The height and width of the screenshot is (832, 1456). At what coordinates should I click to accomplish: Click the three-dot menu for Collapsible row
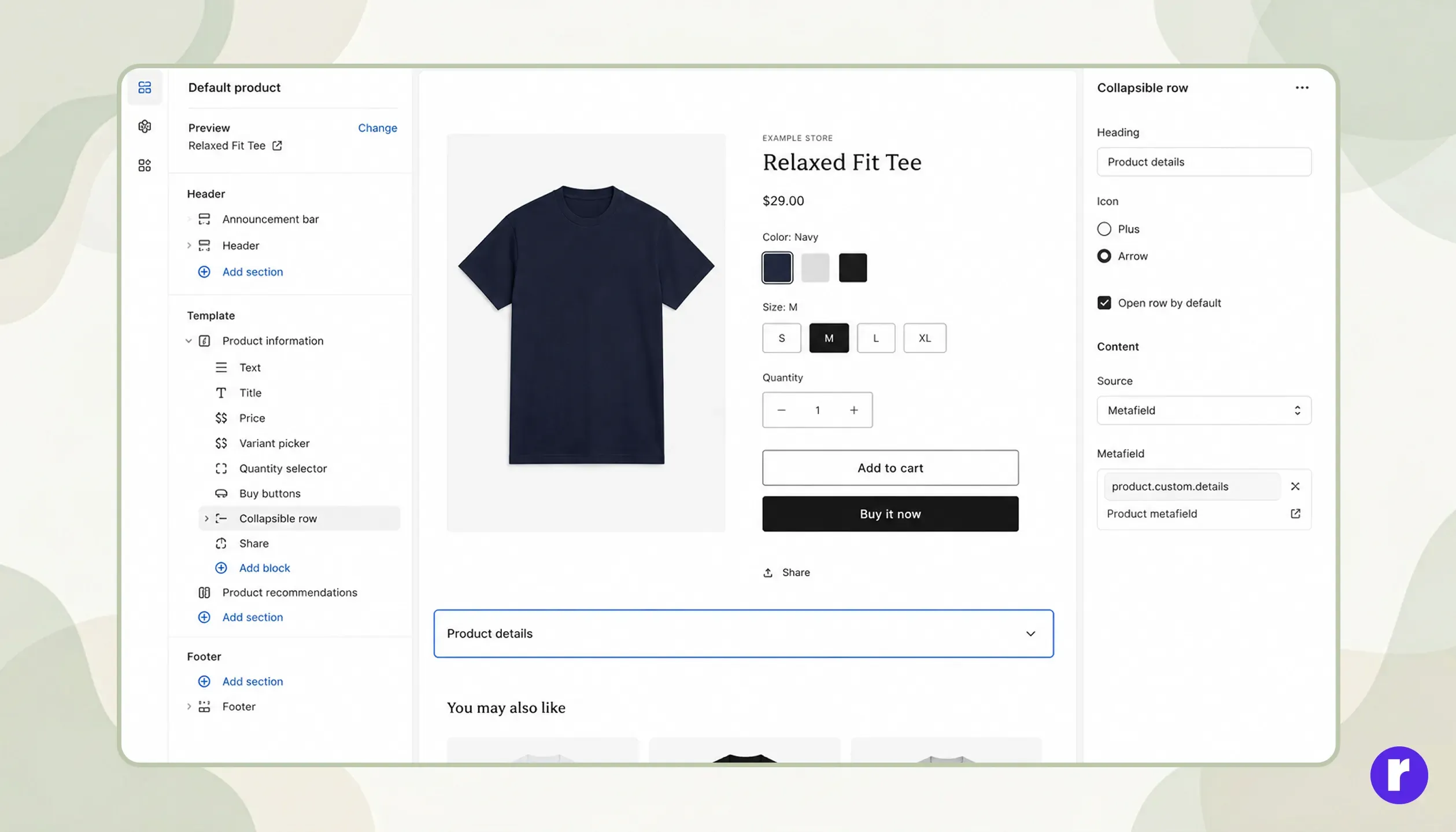1302,87
